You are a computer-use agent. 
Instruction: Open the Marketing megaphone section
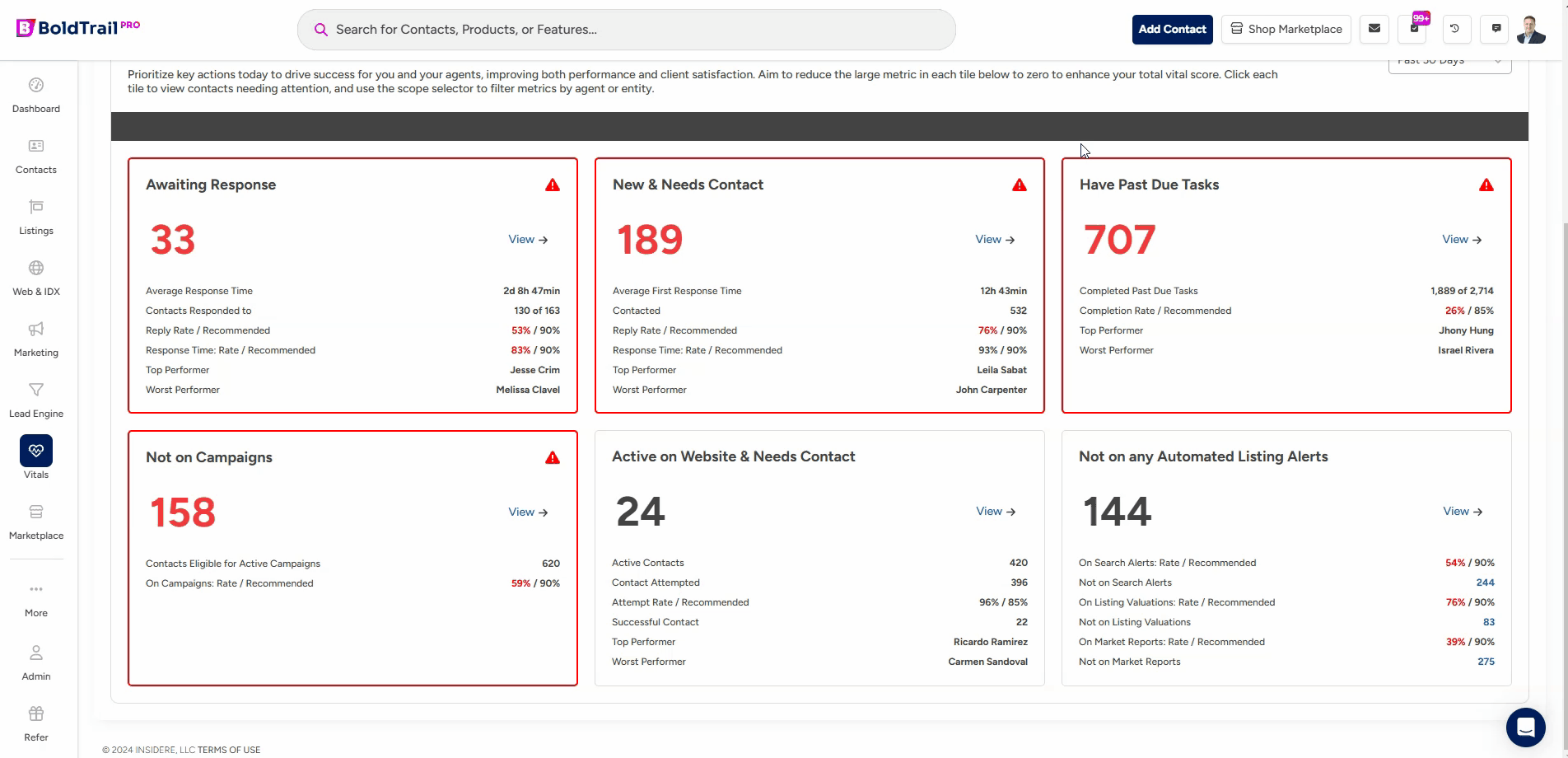click(x=36, y=339)
